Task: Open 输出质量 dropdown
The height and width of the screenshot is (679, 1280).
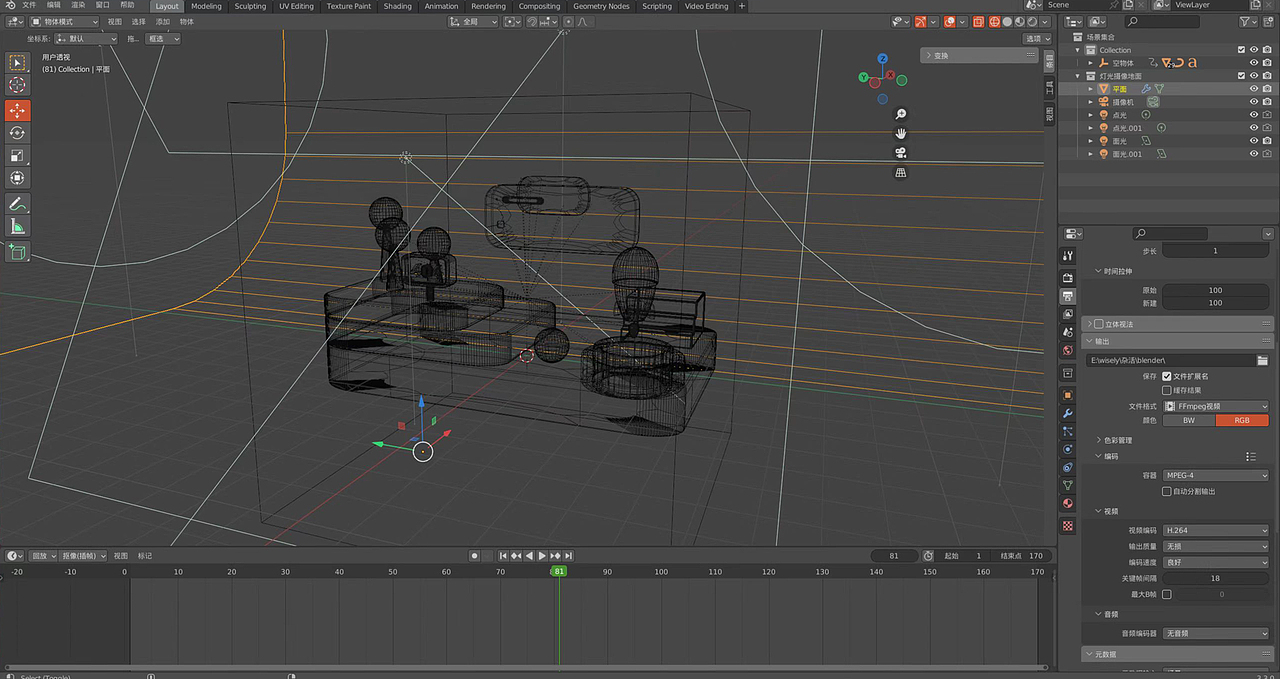Action: (1216, 546)
